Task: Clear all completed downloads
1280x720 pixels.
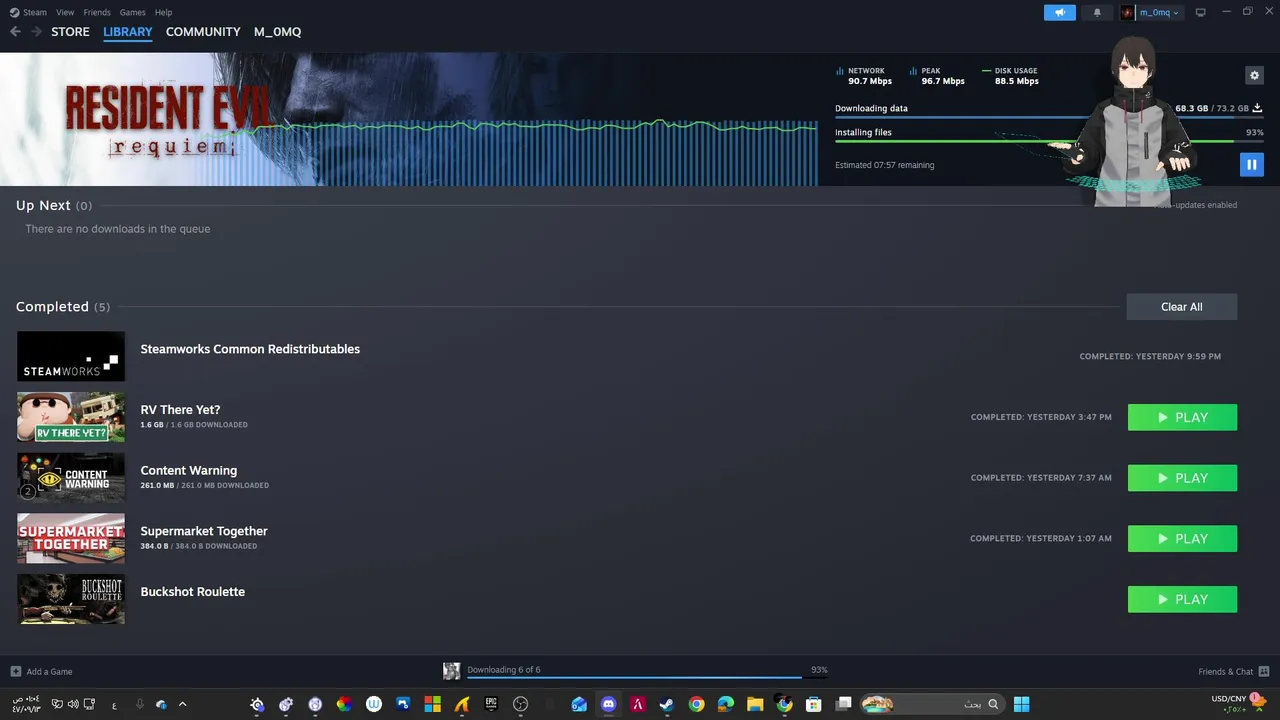Action: click(x=1182, y=307)
